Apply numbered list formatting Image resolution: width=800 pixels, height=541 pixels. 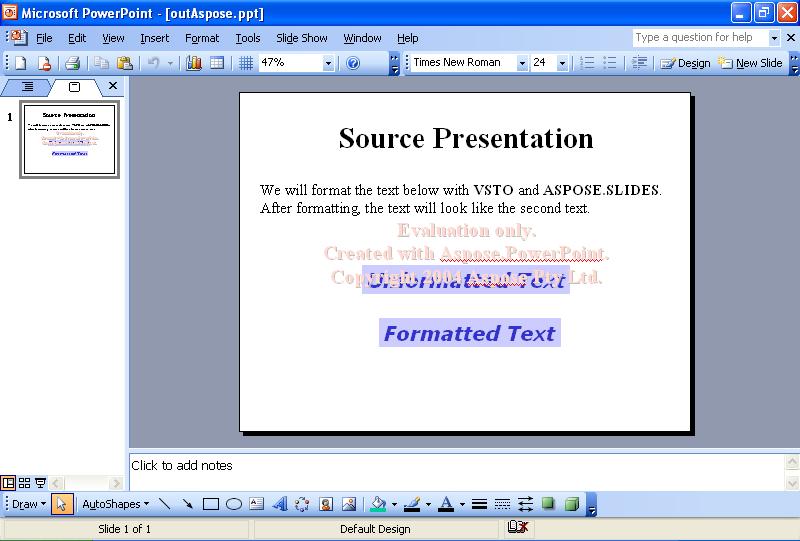587,63
